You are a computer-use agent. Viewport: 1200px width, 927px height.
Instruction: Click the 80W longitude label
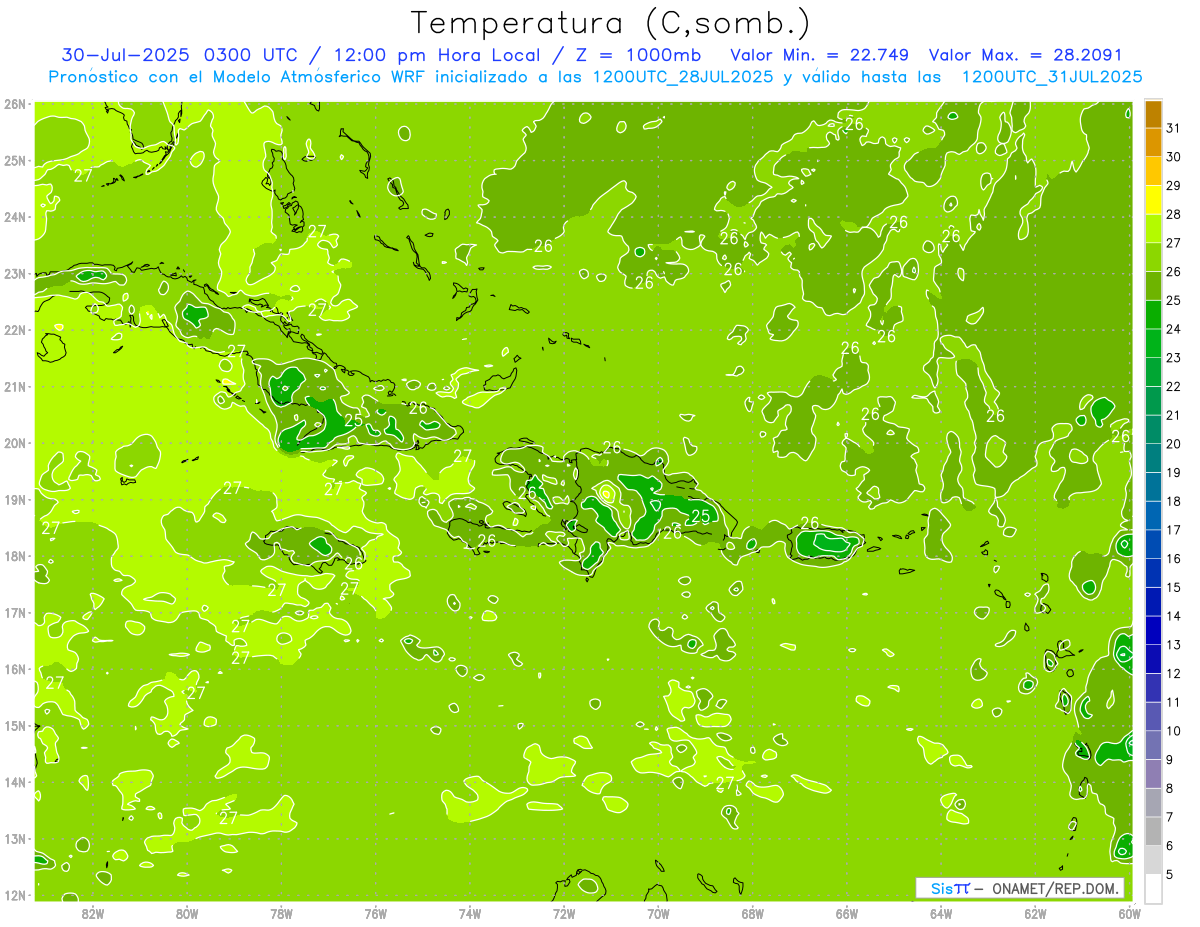pyautogui.click(x=187, y=912)
